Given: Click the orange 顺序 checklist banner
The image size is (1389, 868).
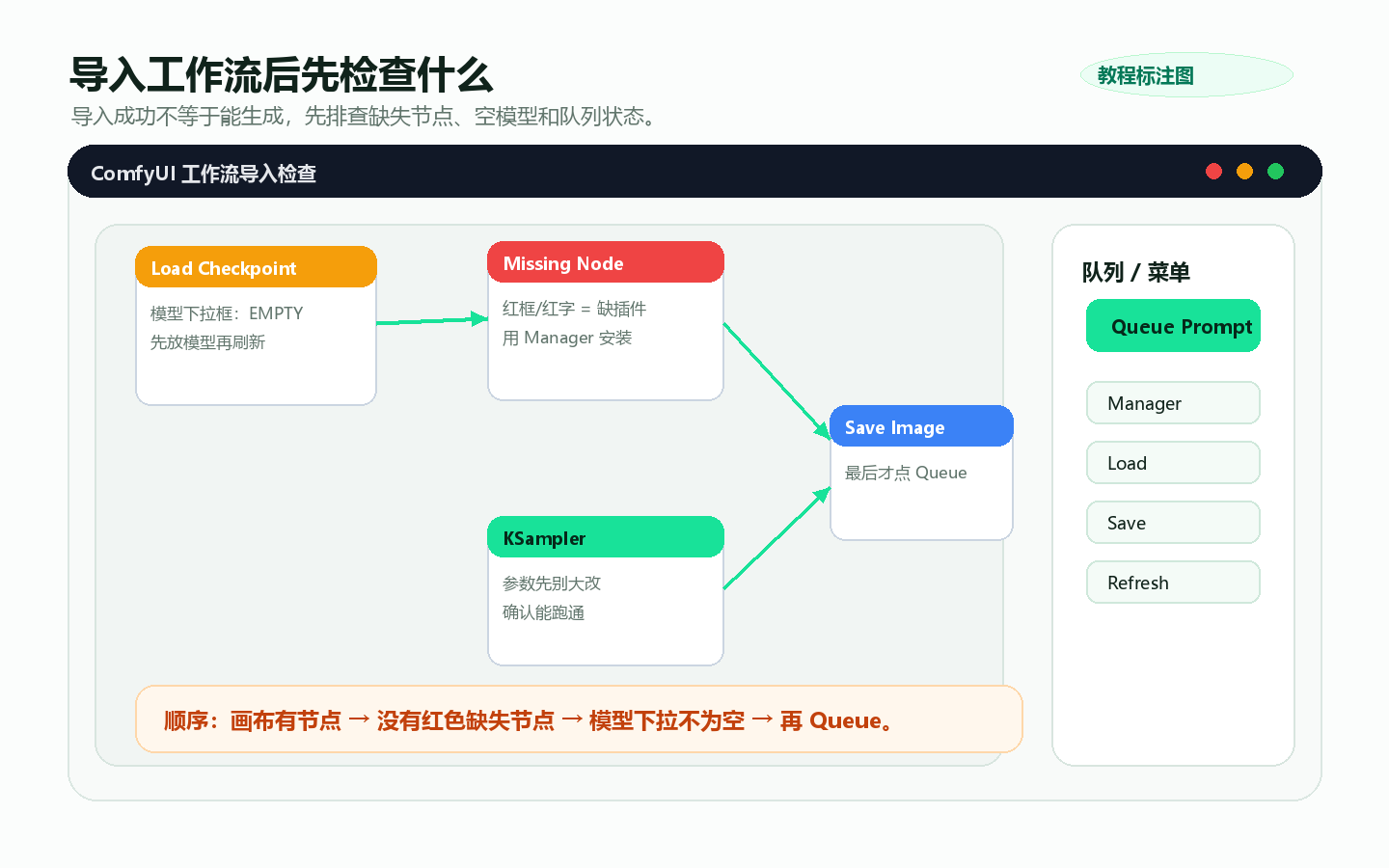Looking at the screenshot, I should point(579,719).
